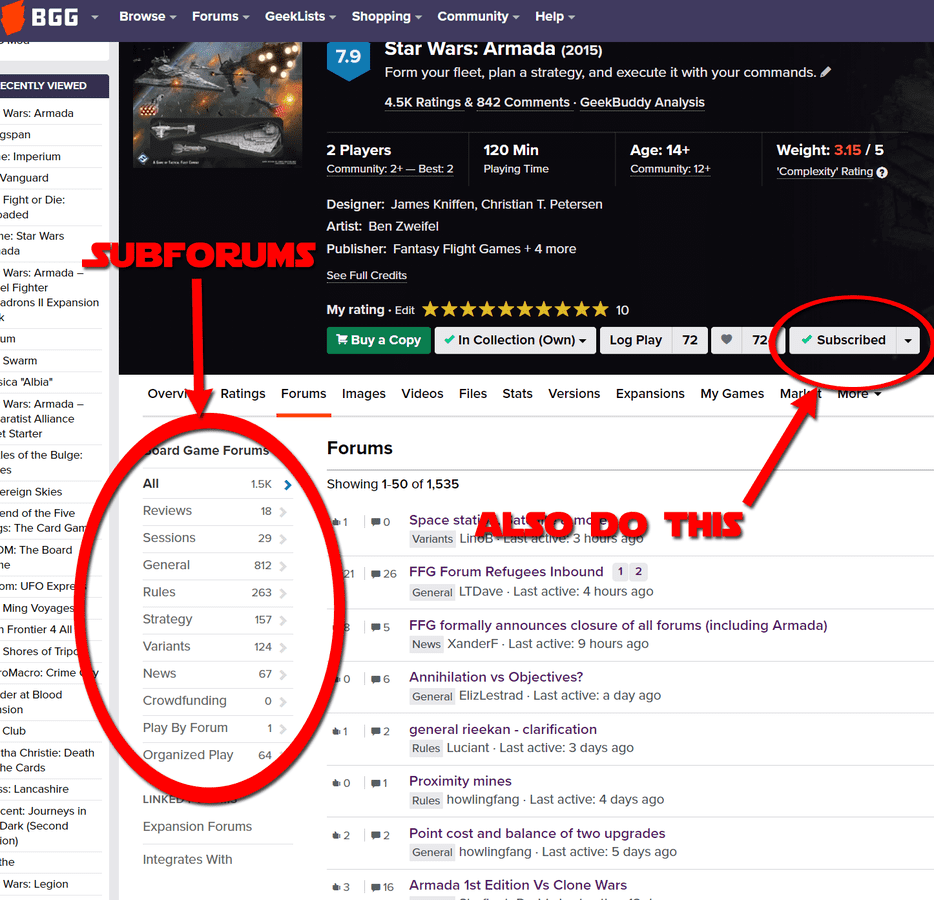Screen dimensions: 934x900
Task: Open the Community menu
Action: point(477,17)
